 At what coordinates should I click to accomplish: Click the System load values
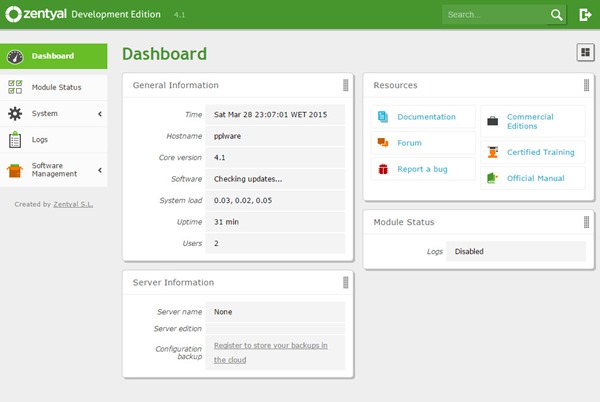pyautogui.click(x=243, y=200)
